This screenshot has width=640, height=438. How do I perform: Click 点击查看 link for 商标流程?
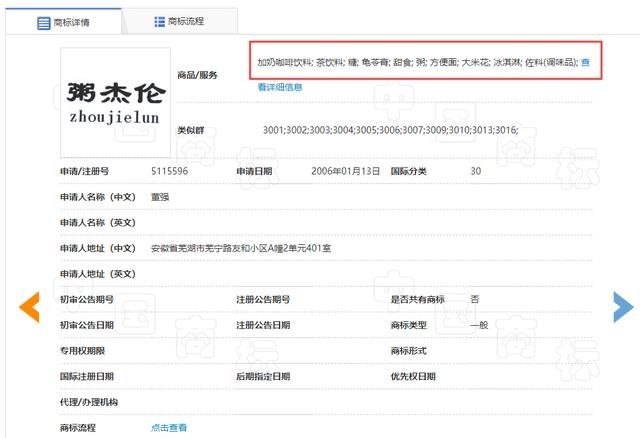pos(169,427)
